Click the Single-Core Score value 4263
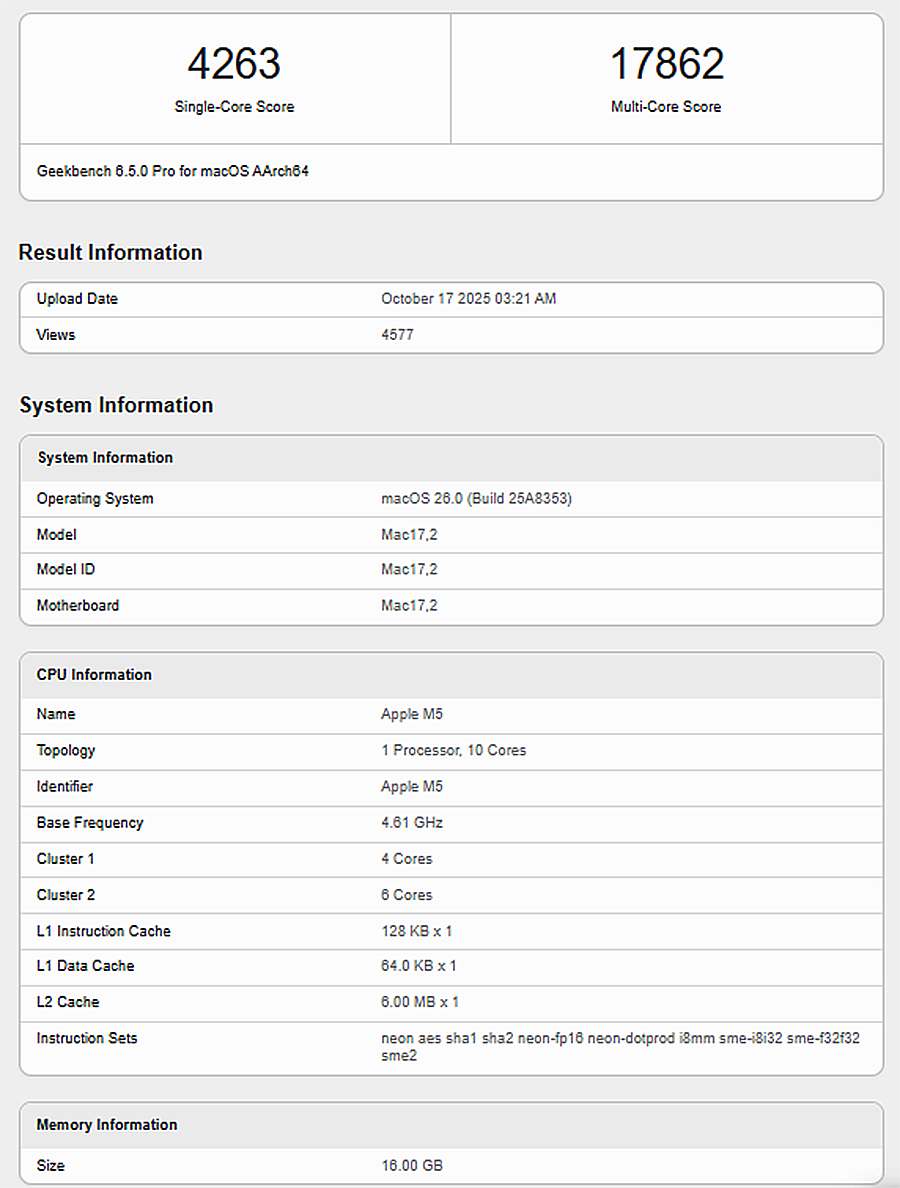The height and width of the screenshot is (1188, 900). [234, 64]
